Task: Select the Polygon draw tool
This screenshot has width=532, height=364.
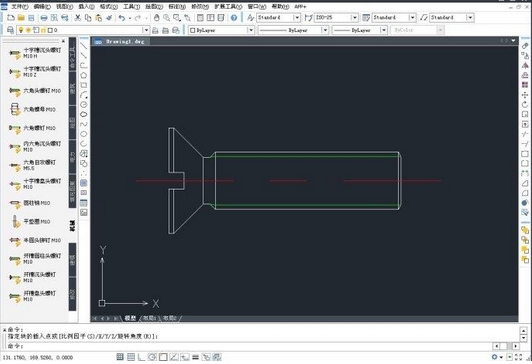Action: point(83,75)
